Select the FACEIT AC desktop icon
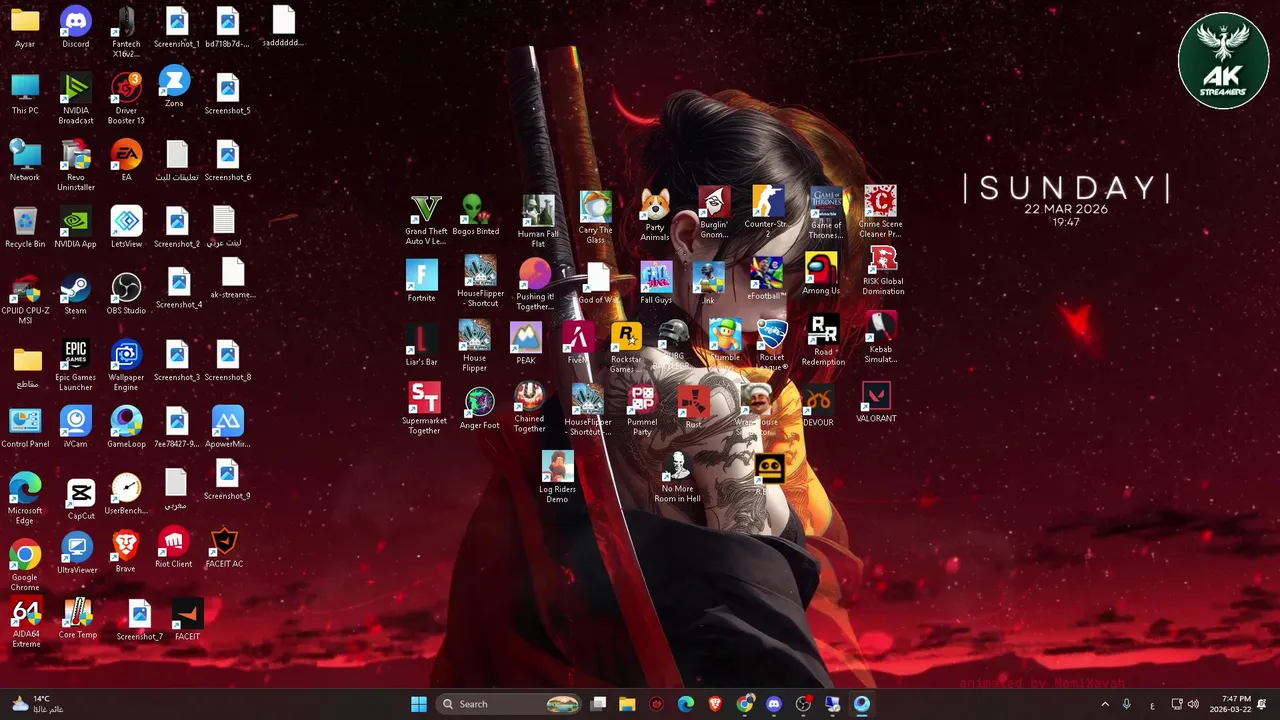Viewport: 1280px width, 720px height. click(x=224, y=548)
